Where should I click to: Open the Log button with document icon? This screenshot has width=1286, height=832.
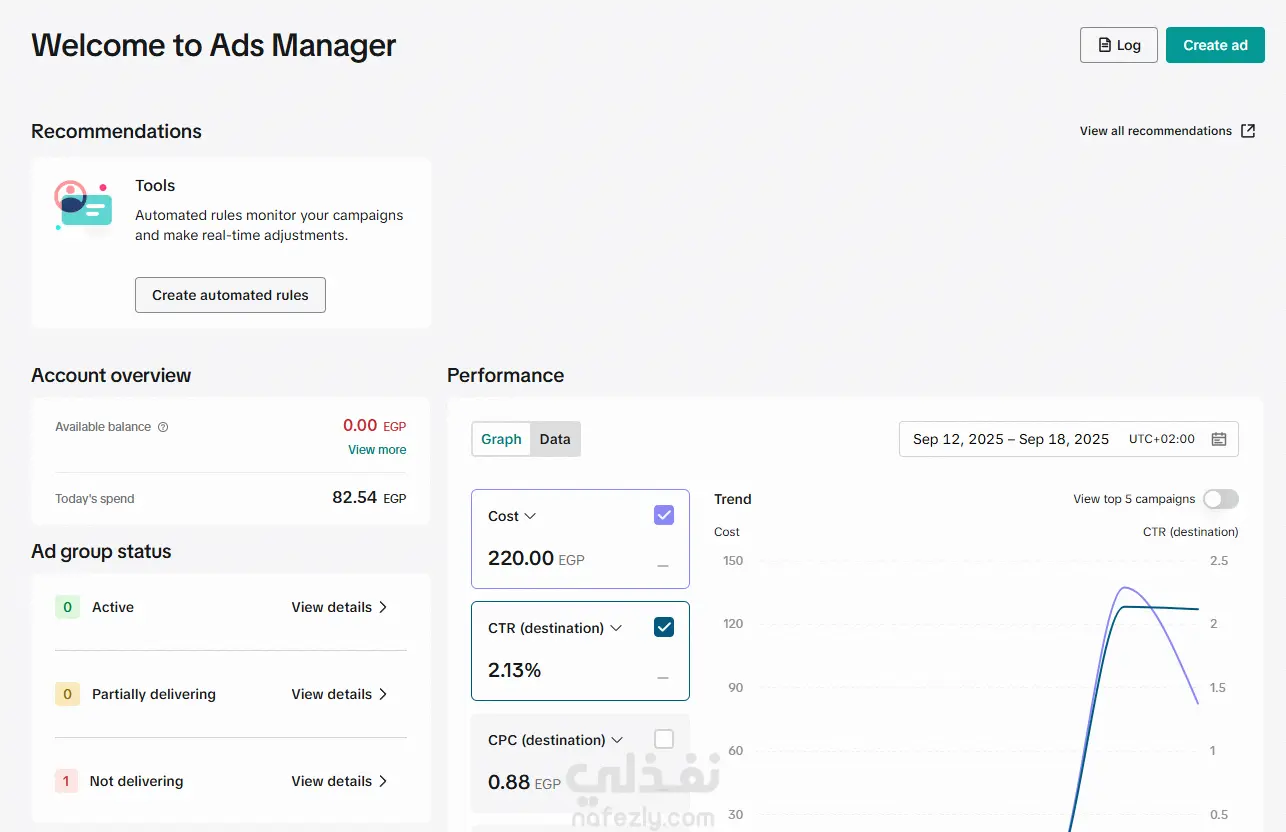[x=1118, y=45]
